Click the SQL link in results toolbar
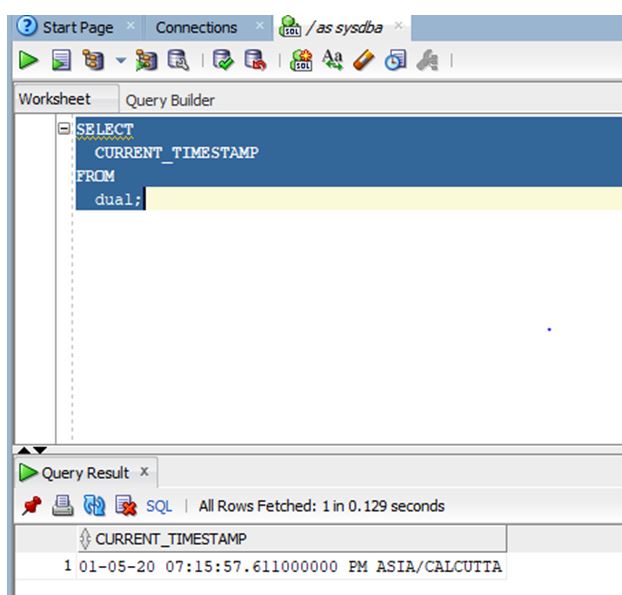The image size is (622, 595). point(159,506)
